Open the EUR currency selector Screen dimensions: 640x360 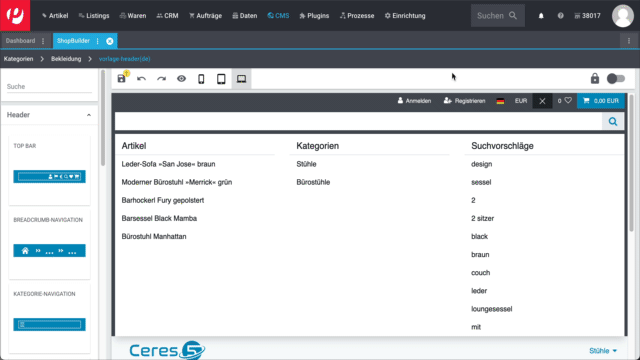[521, 101]
